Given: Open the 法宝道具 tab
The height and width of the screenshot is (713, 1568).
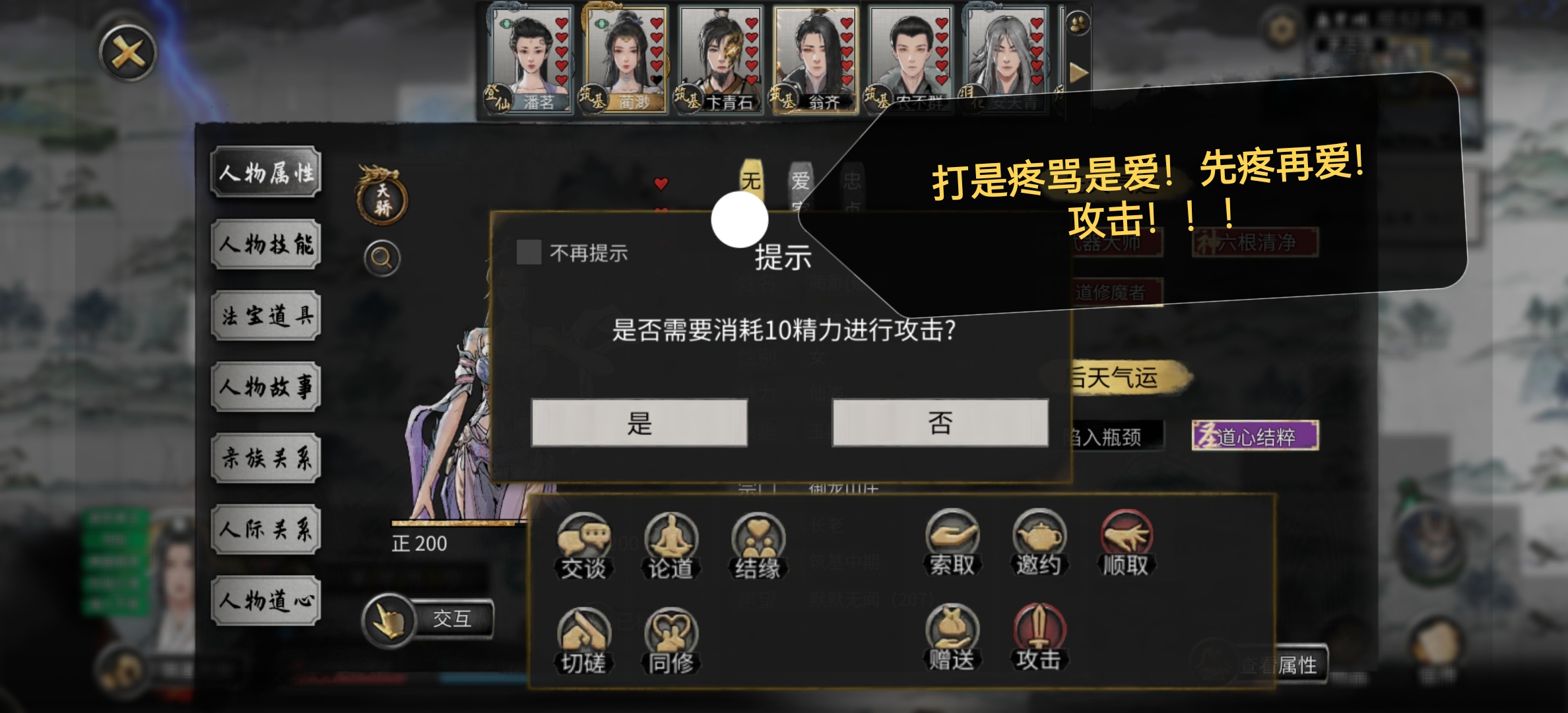Looking at the screenshot, I should [266, 316].
